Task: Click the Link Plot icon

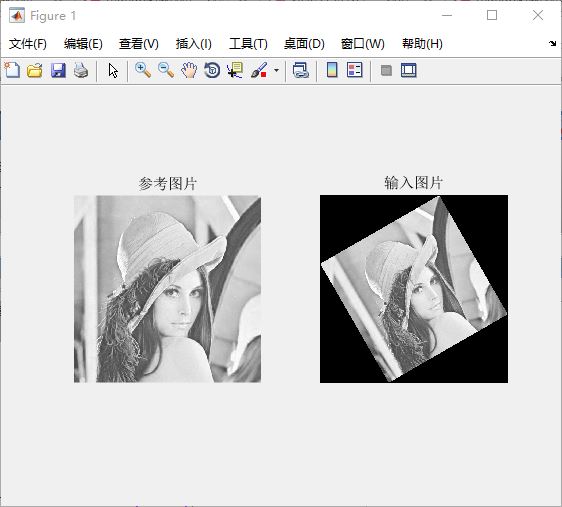Action: tap(301, 70)
